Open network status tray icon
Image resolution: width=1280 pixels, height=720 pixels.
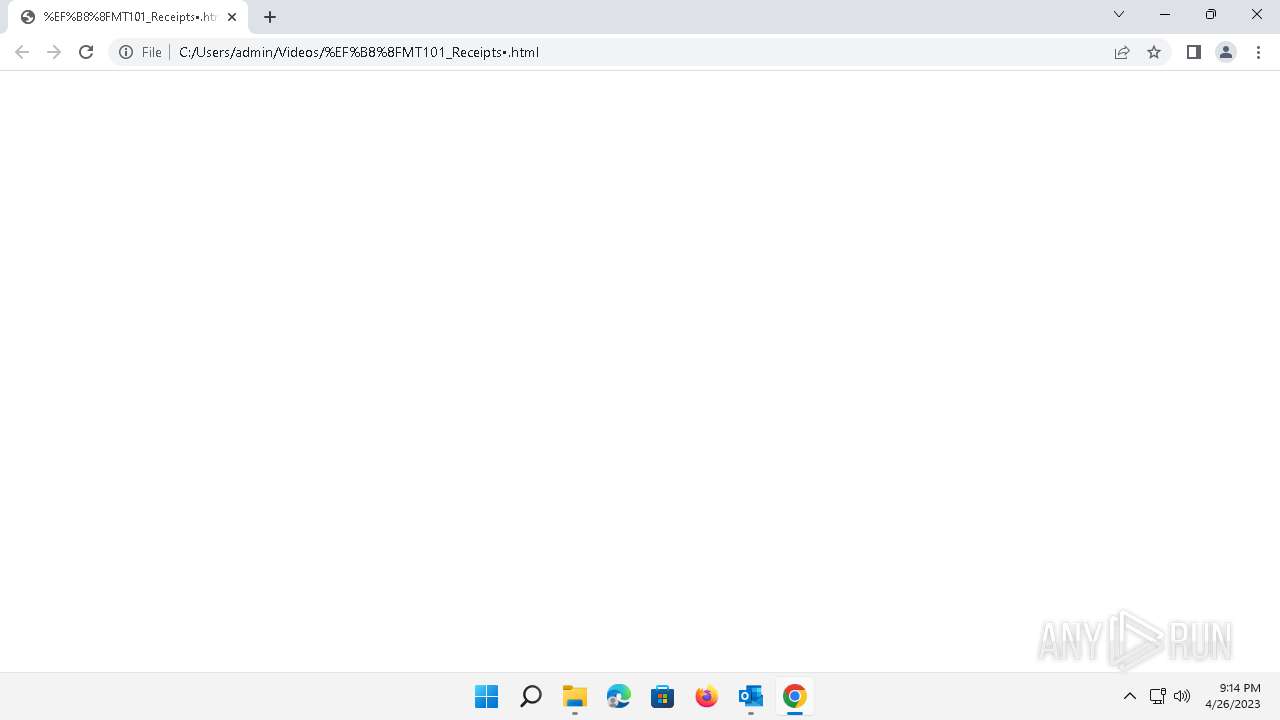(x=1158, y=696)
